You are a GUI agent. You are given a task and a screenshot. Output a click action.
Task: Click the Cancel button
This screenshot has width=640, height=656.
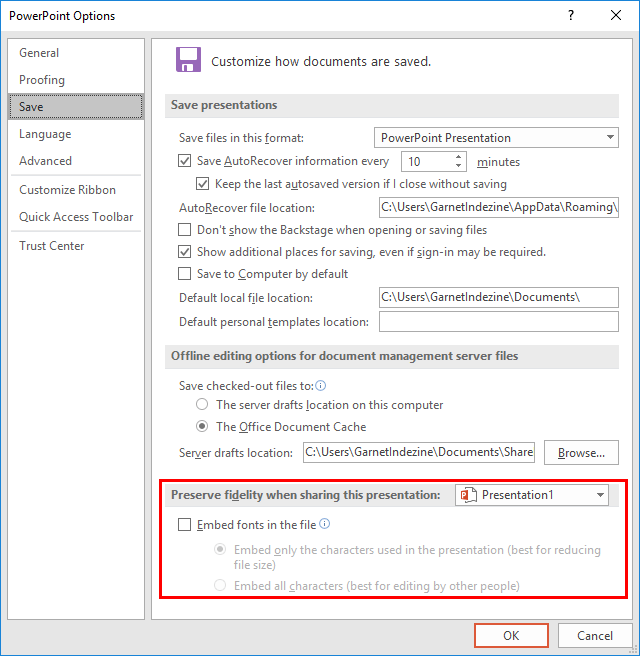[595, 636]
